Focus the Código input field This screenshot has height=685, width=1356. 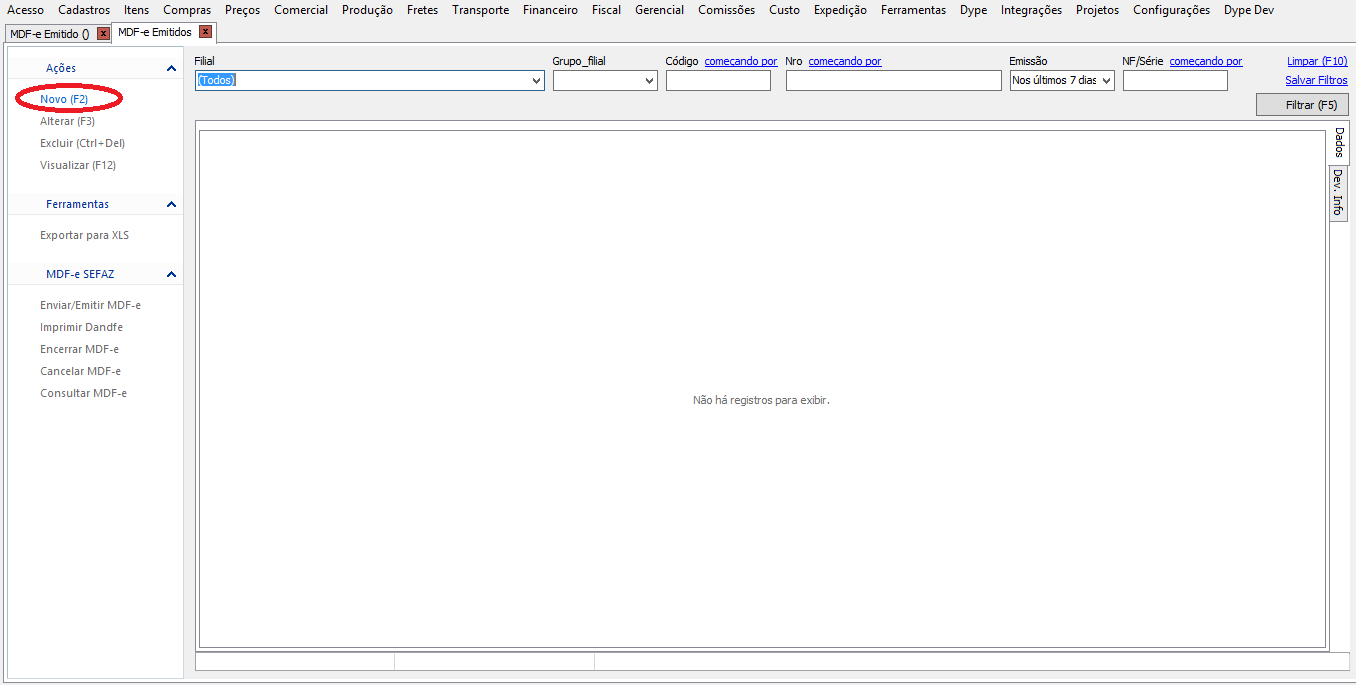click(718, 80)
